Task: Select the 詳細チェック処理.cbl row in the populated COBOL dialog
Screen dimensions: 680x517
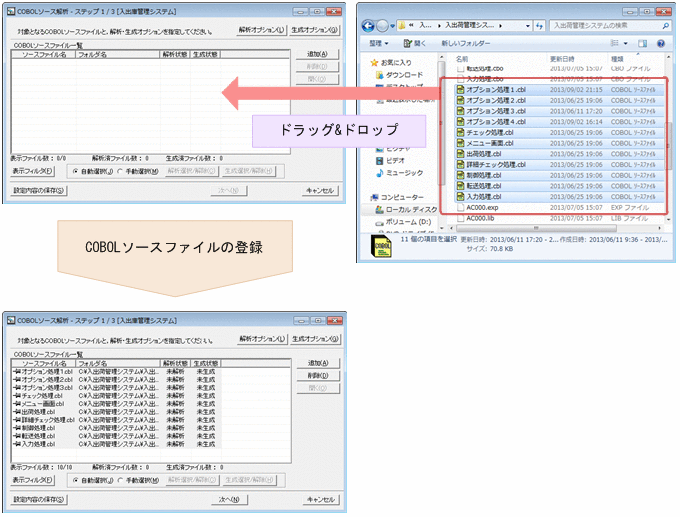Action: [117, 420]
